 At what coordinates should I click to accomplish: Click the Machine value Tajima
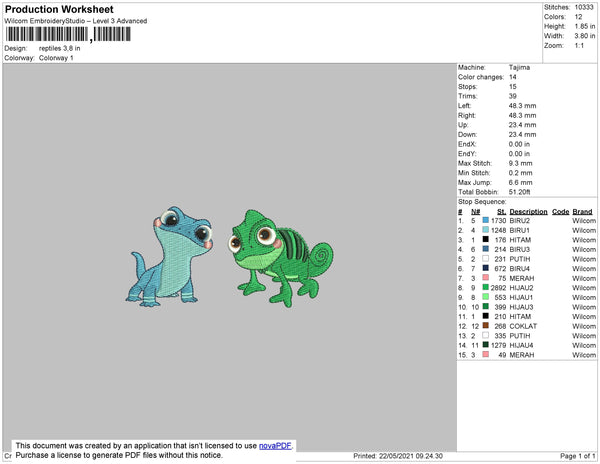click(519, 67)
